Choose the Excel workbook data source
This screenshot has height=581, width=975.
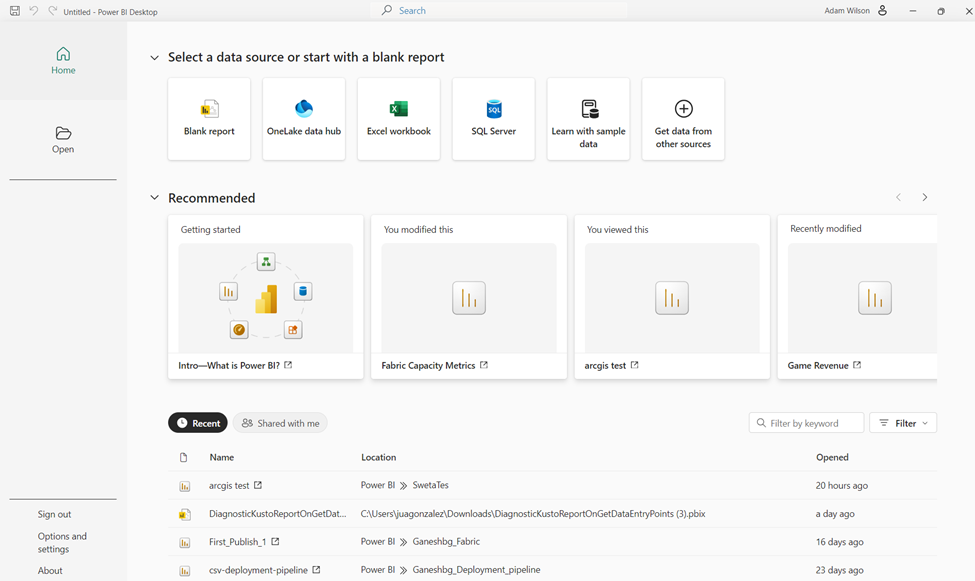point(399,119)
